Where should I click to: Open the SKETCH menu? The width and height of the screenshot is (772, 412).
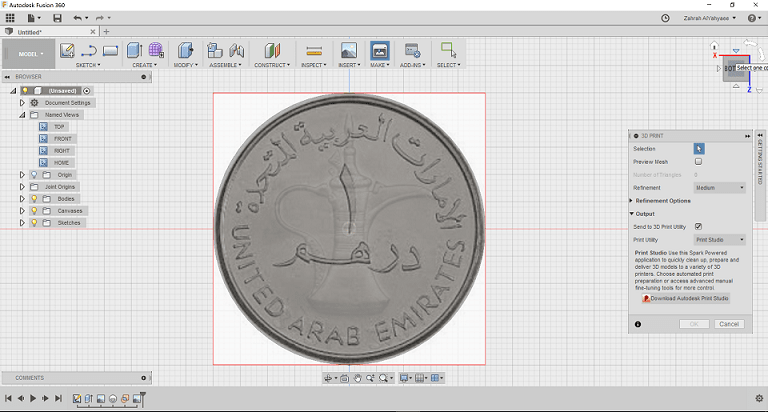pos(88,65)
